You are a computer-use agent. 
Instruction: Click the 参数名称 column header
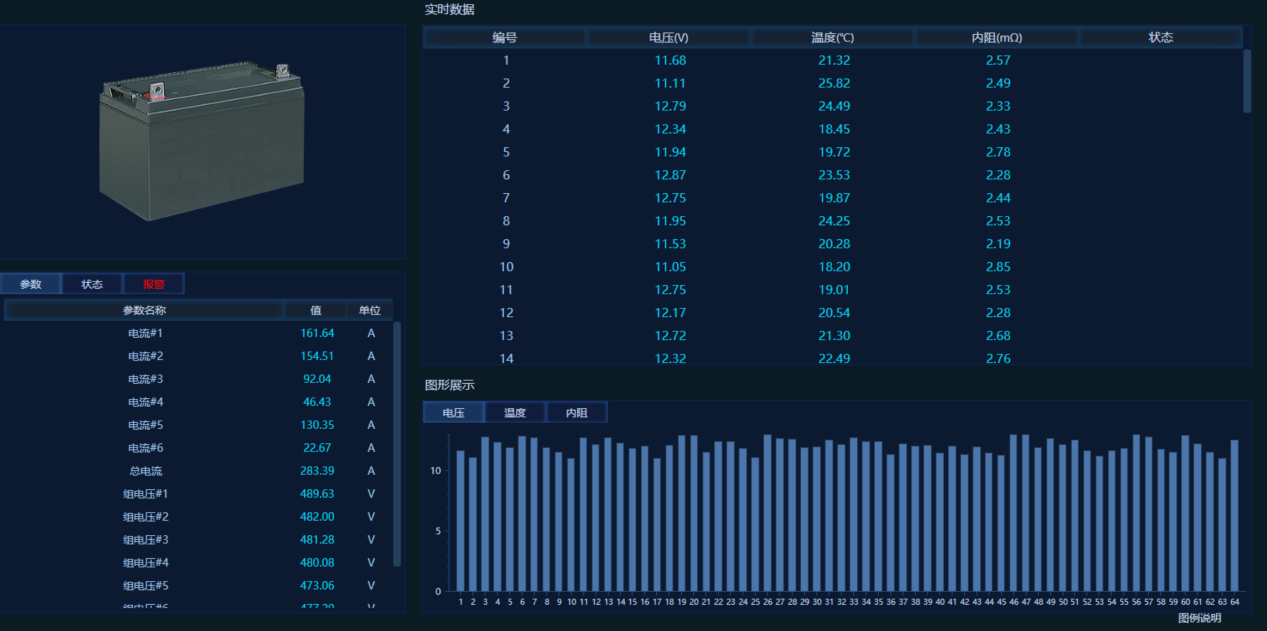(x=144, y=311)
